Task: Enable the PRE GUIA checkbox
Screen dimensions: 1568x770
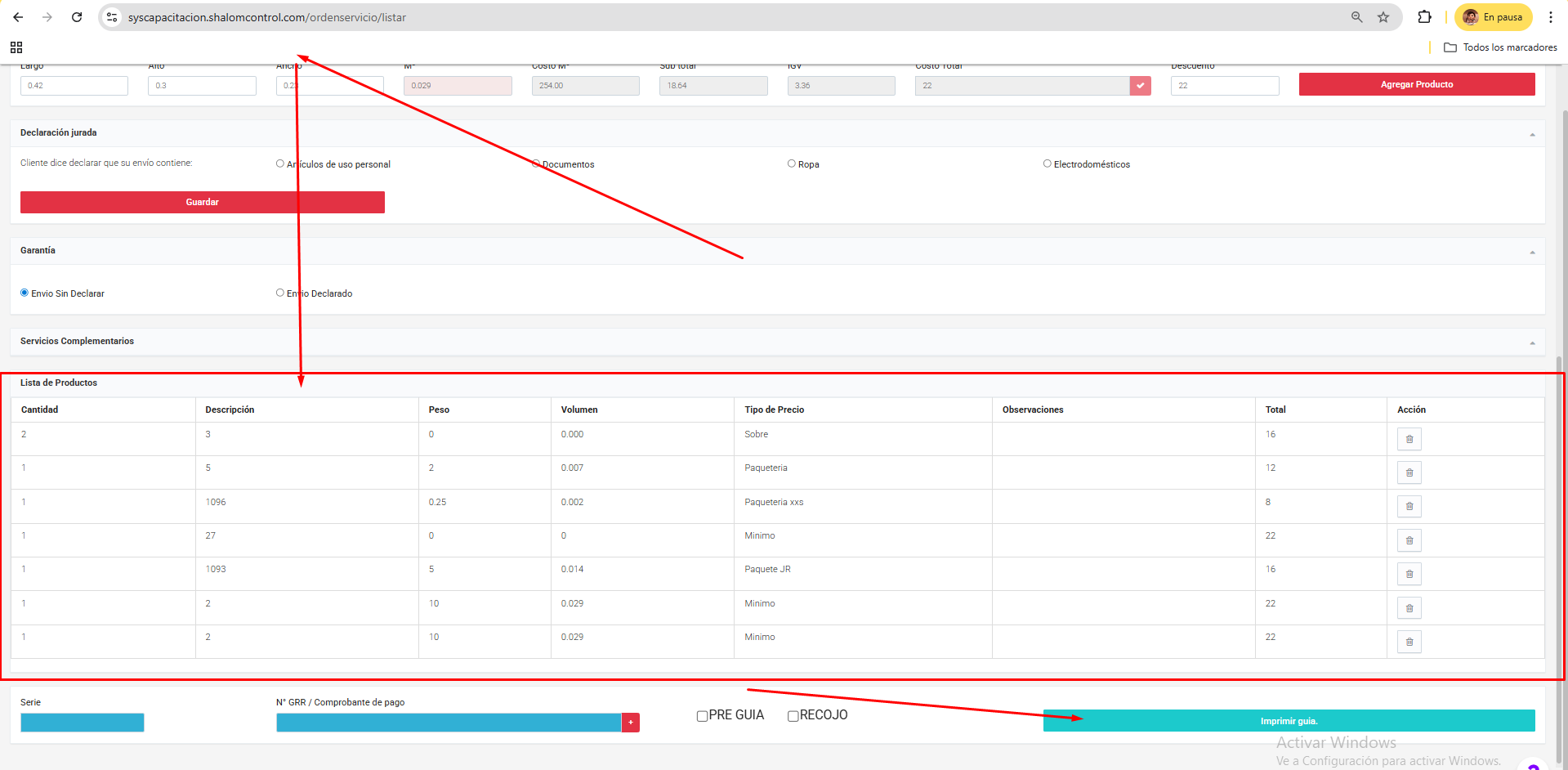Action: tap(702, 716)
